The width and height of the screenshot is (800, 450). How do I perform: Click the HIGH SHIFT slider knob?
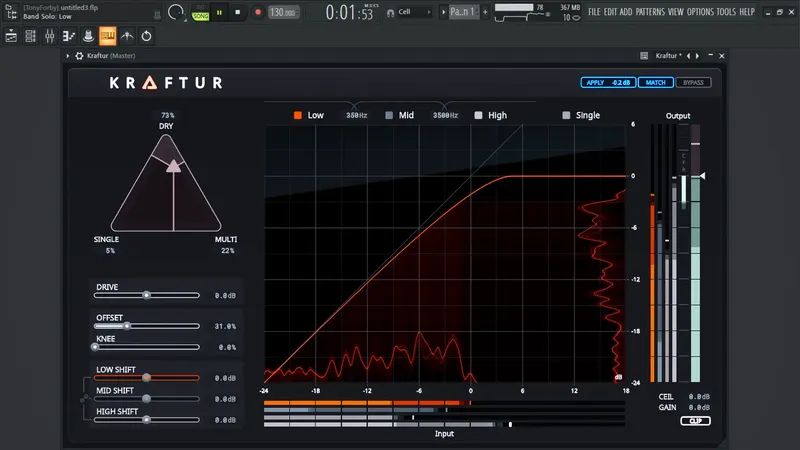coord(146,419)
